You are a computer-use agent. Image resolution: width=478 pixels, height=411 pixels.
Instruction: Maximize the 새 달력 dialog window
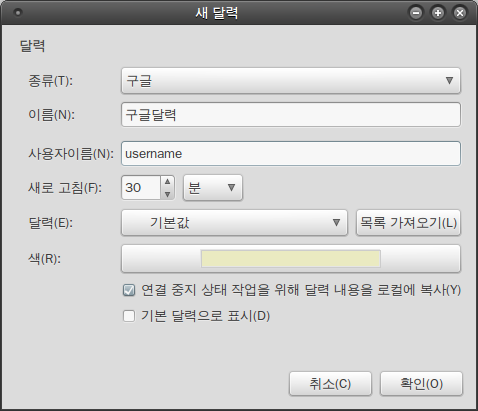pos(438,13)
